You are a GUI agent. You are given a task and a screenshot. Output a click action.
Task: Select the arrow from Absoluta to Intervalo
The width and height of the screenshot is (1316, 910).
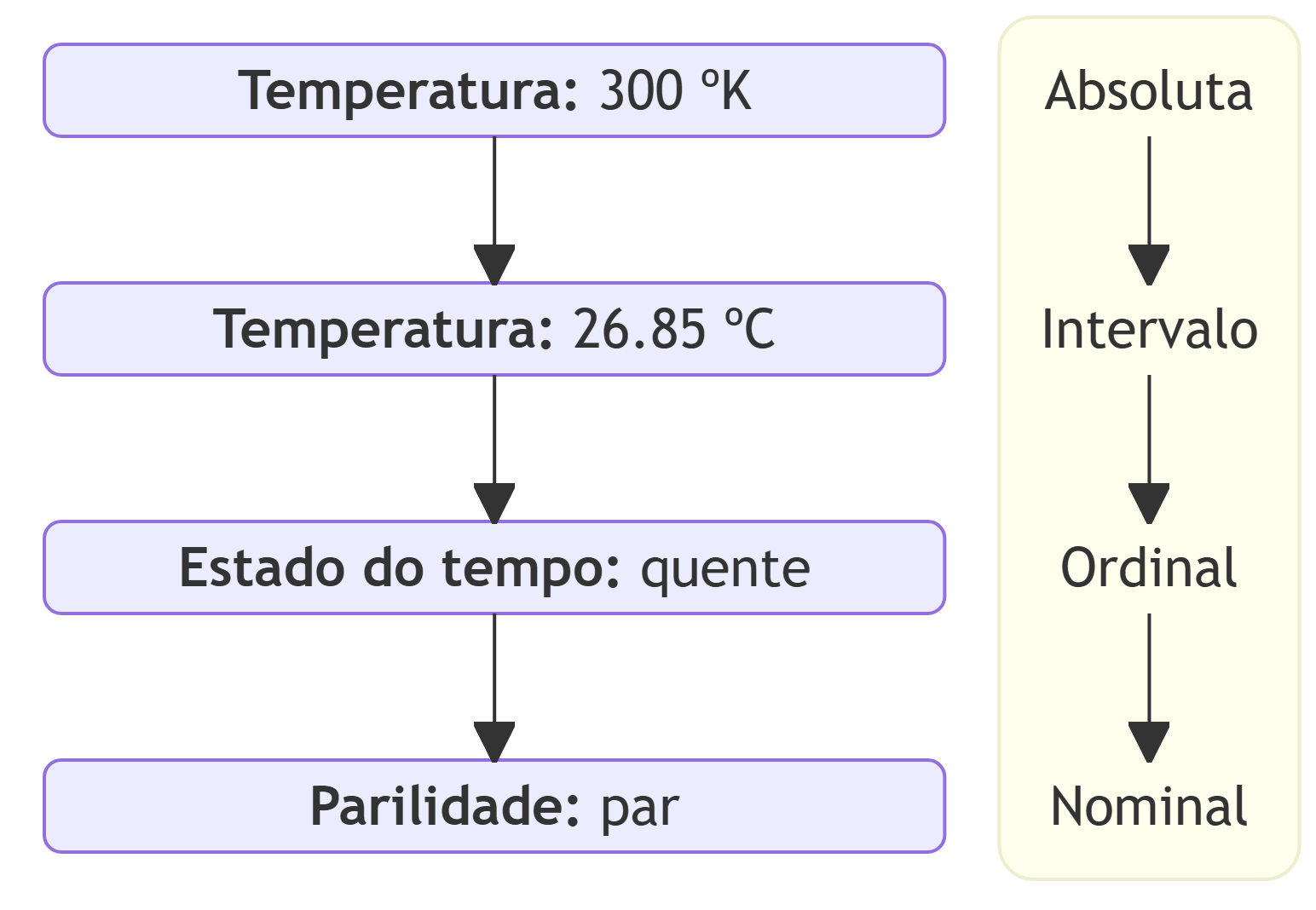(1149, 204)
